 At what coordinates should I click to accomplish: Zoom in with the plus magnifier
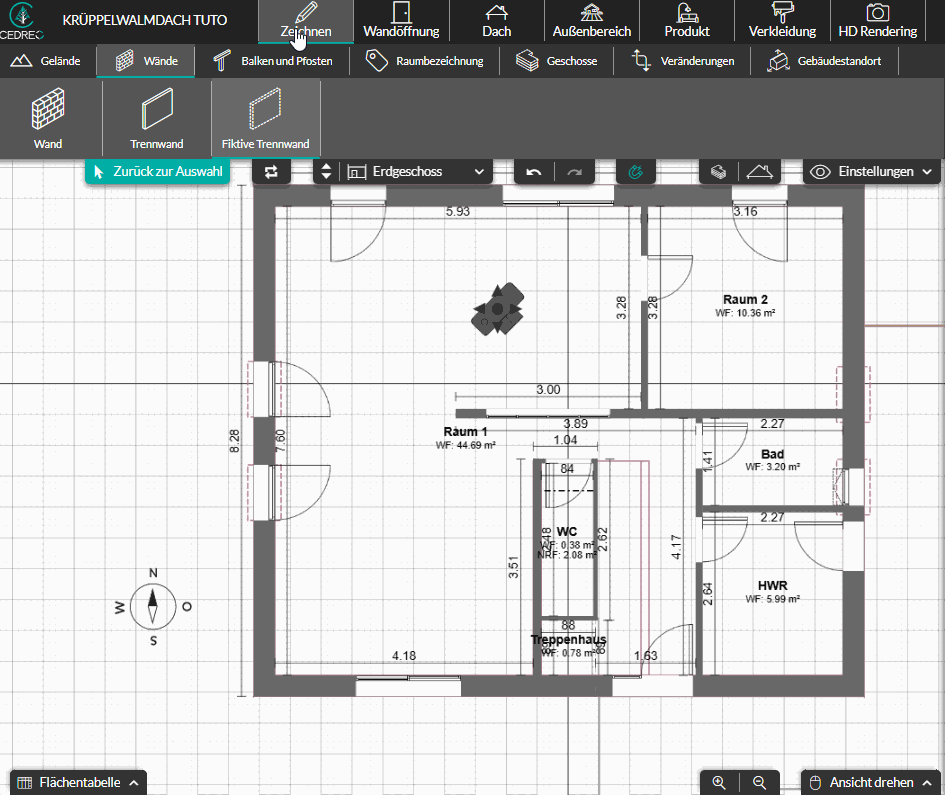pos(719,782)
